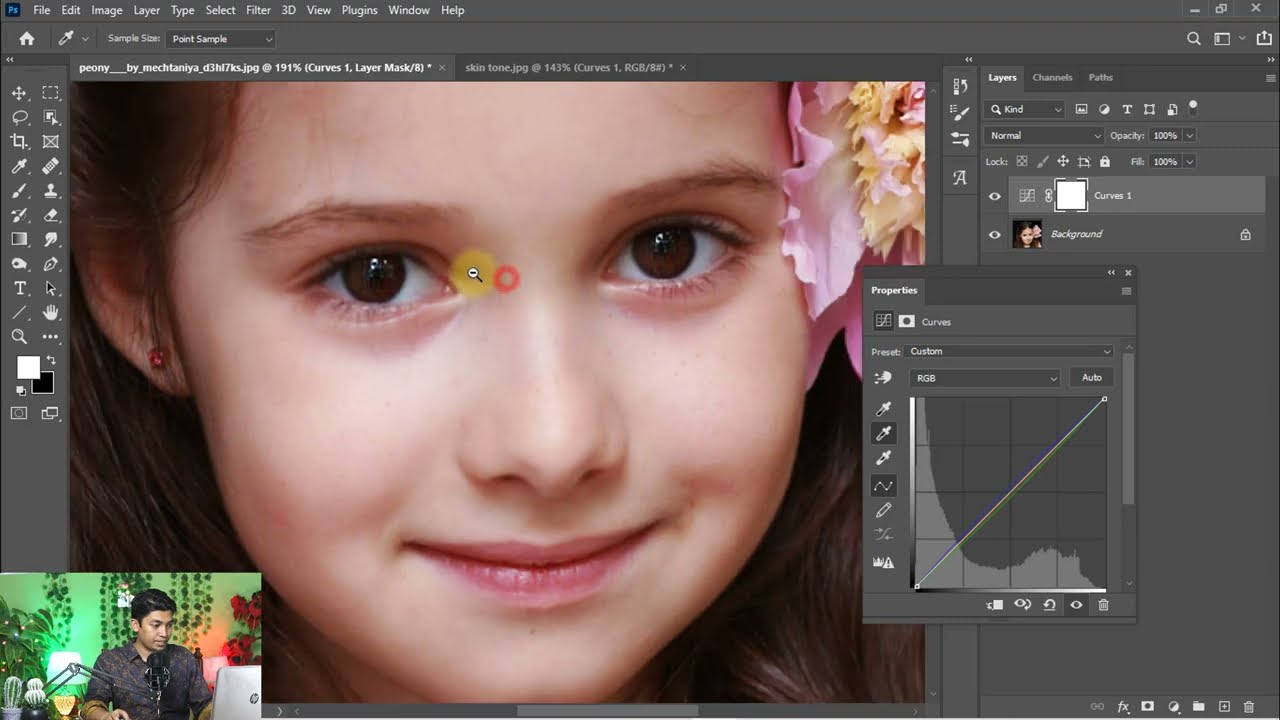Open the RGB channel dropdown
The image size is (1280, 720).
984,378
